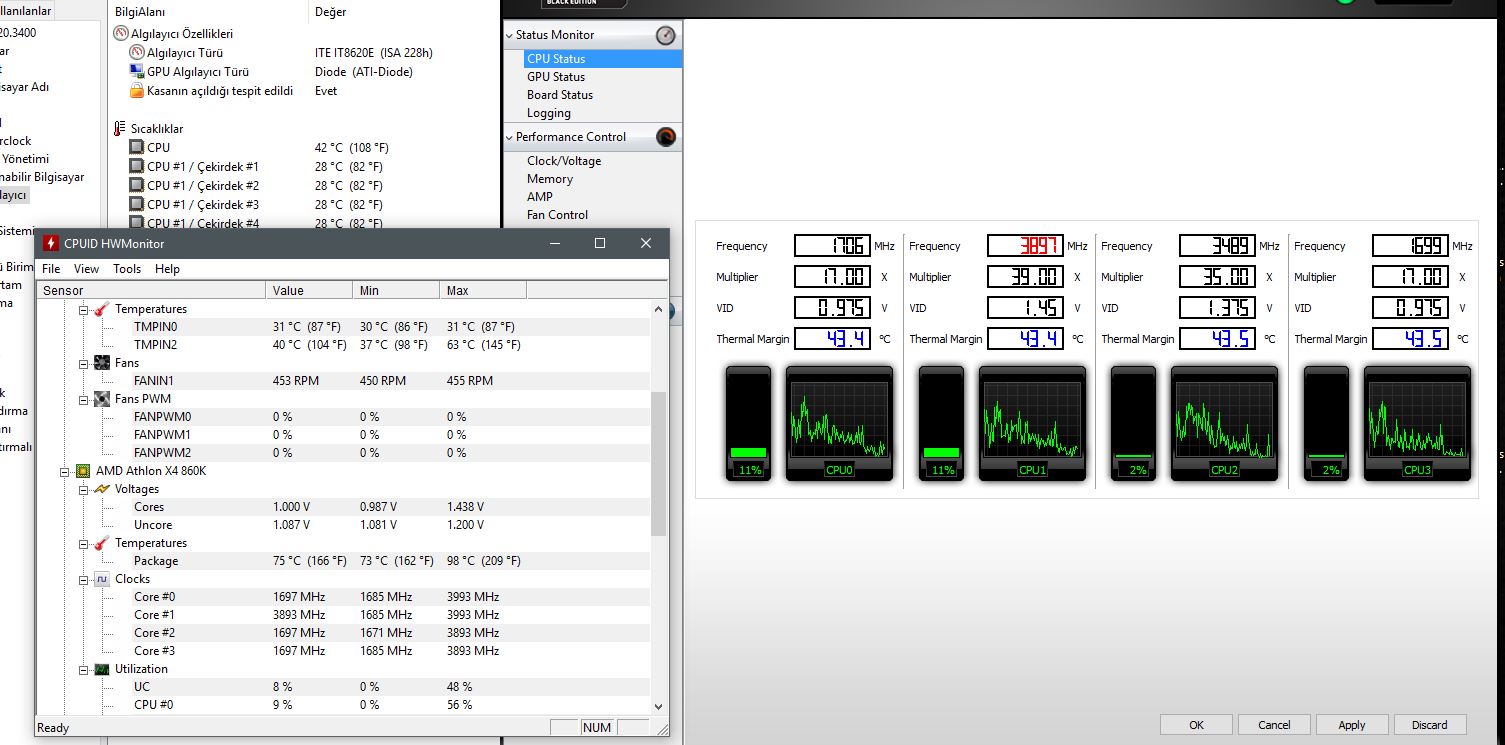Viewport: 1505px width, 745px height.
Task: Open the View menu in HWMonitor
Action: pyautogui.click(x=86, y=269)
